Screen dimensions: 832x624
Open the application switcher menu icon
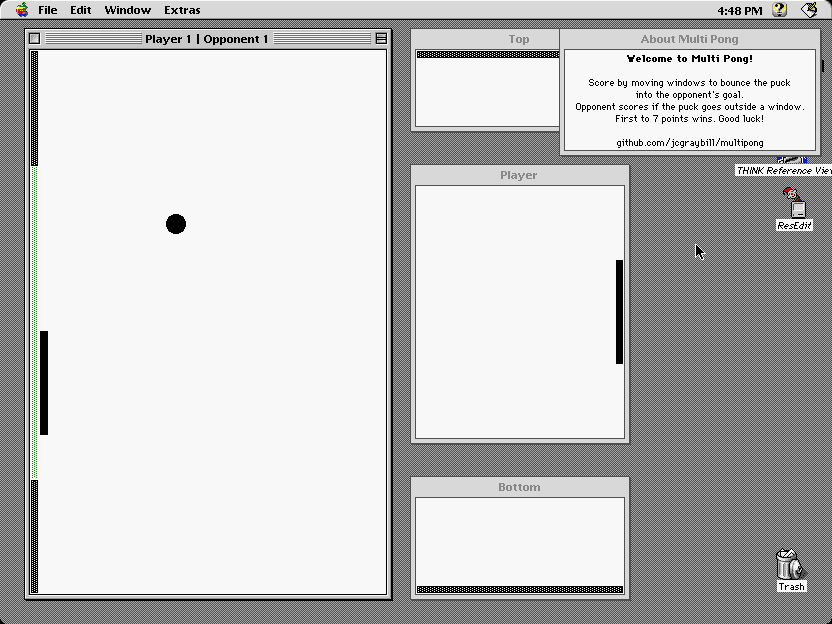point(809,10)
